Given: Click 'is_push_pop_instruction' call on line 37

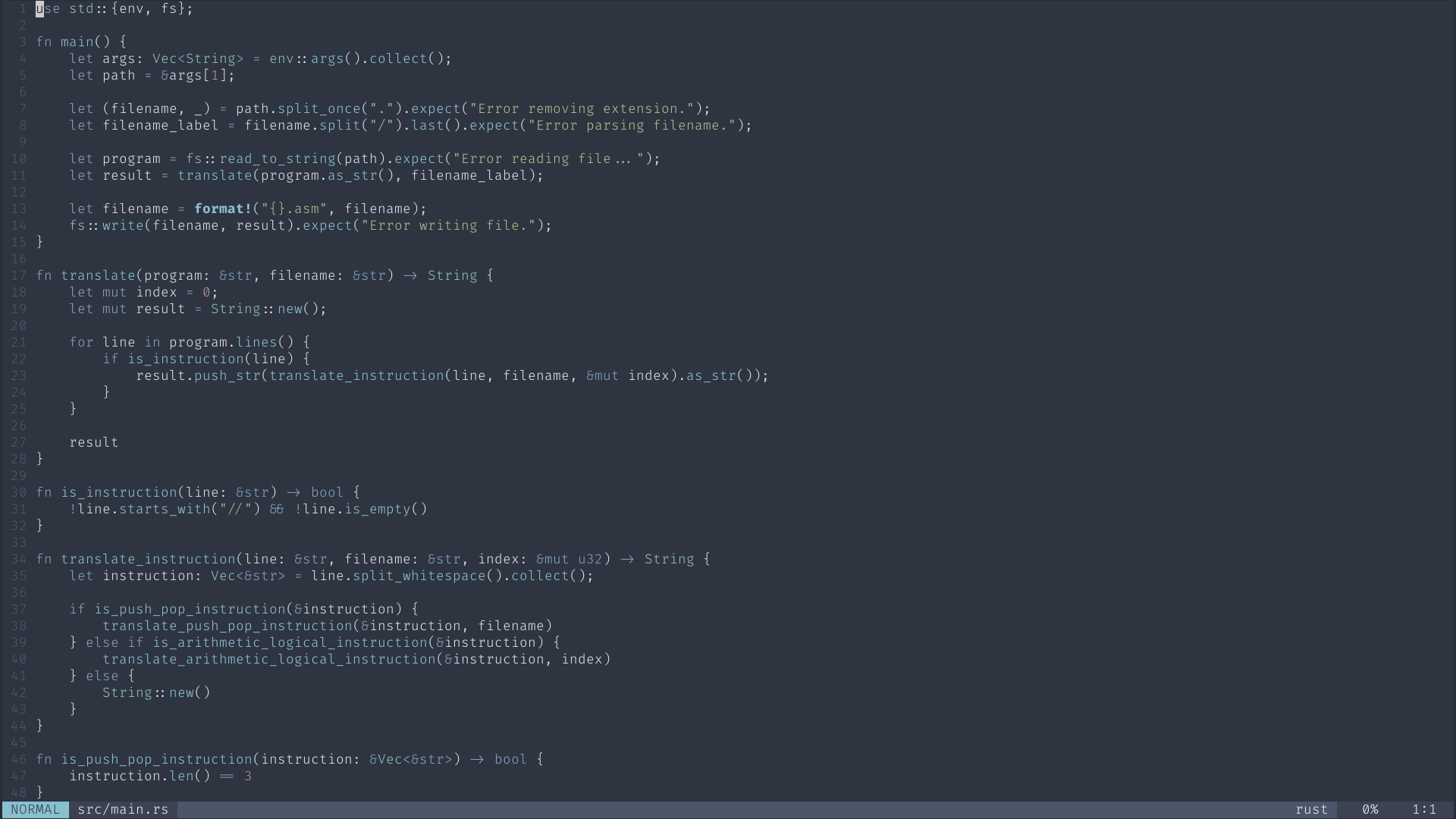Looking at the screenshot, I should coord(190,609).
